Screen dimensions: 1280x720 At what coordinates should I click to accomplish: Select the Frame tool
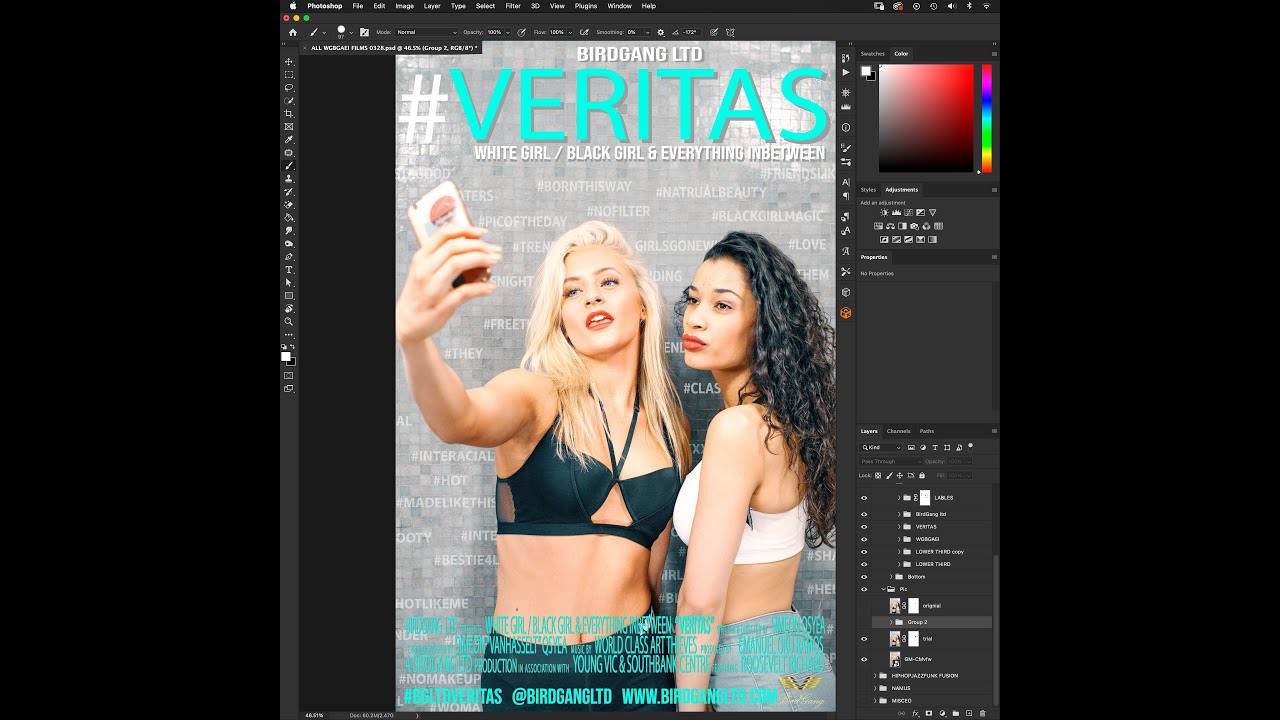(289, 127)
